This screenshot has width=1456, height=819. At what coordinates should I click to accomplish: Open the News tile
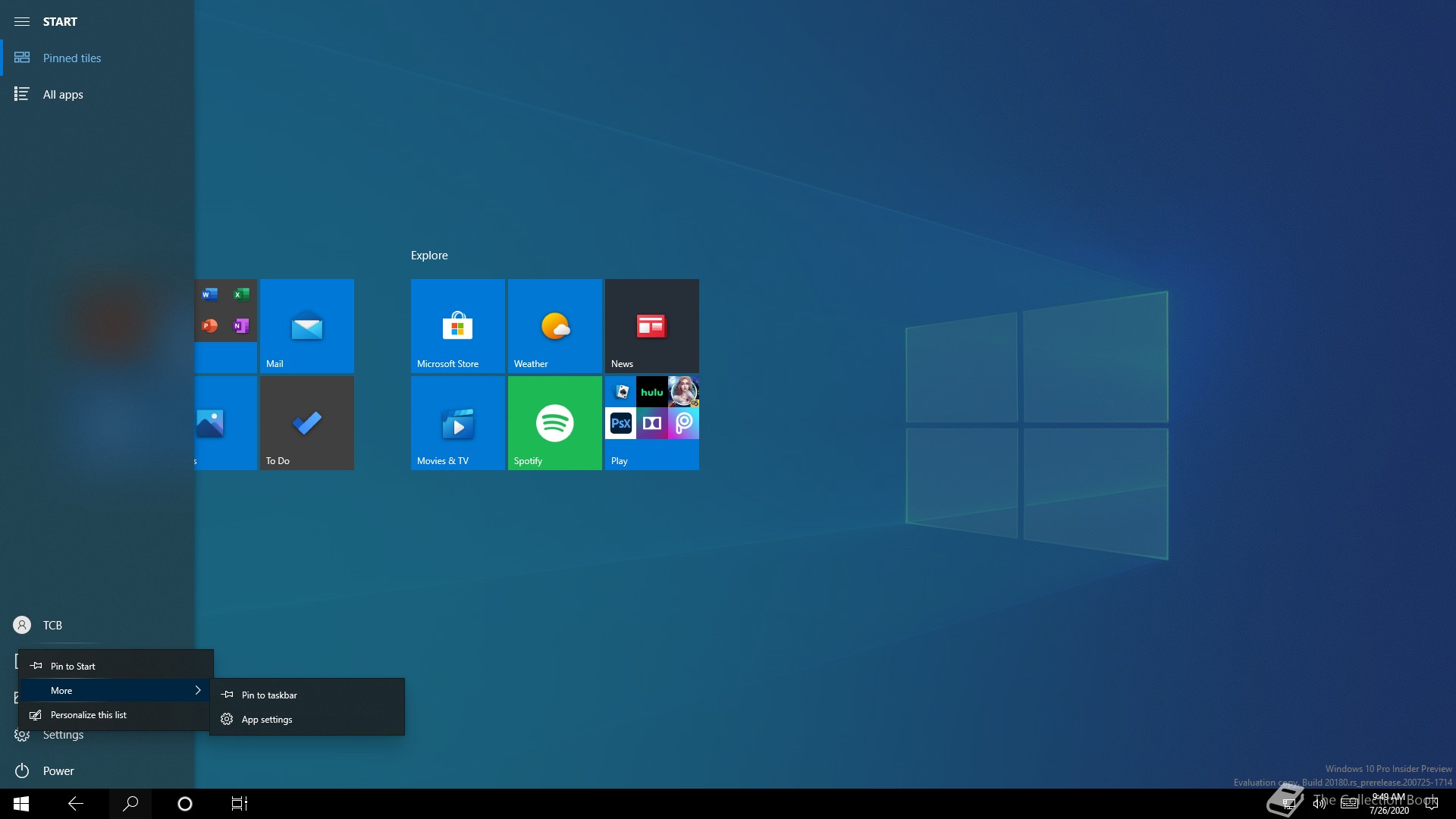coord(652,326)
